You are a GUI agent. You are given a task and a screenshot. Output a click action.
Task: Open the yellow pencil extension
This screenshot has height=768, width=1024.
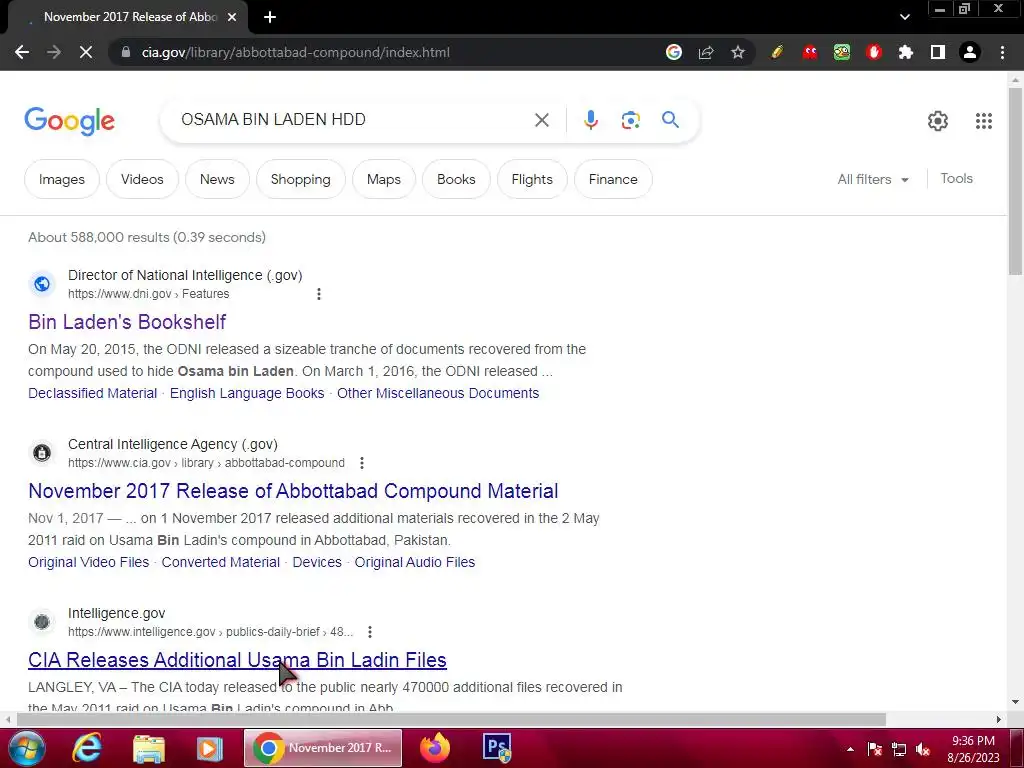(x=777, y=52)
